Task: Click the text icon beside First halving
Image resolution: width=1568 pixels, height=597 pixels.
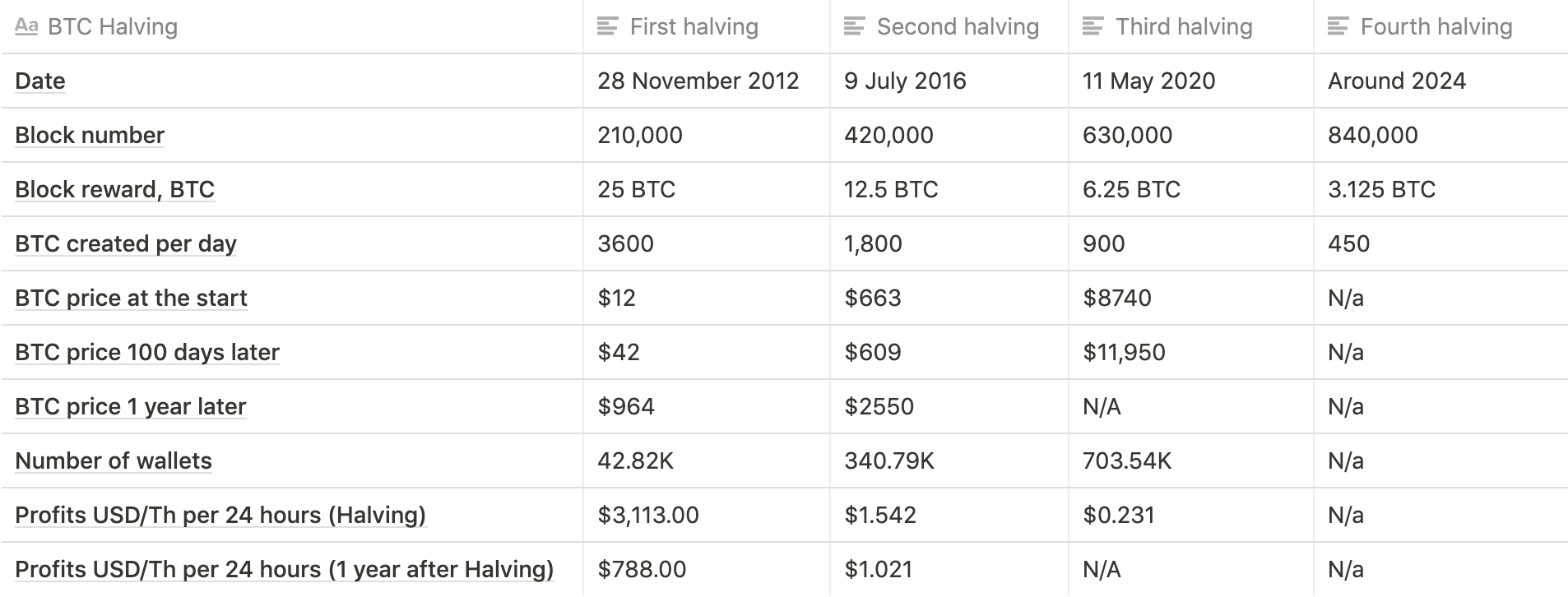Action: 607,27
